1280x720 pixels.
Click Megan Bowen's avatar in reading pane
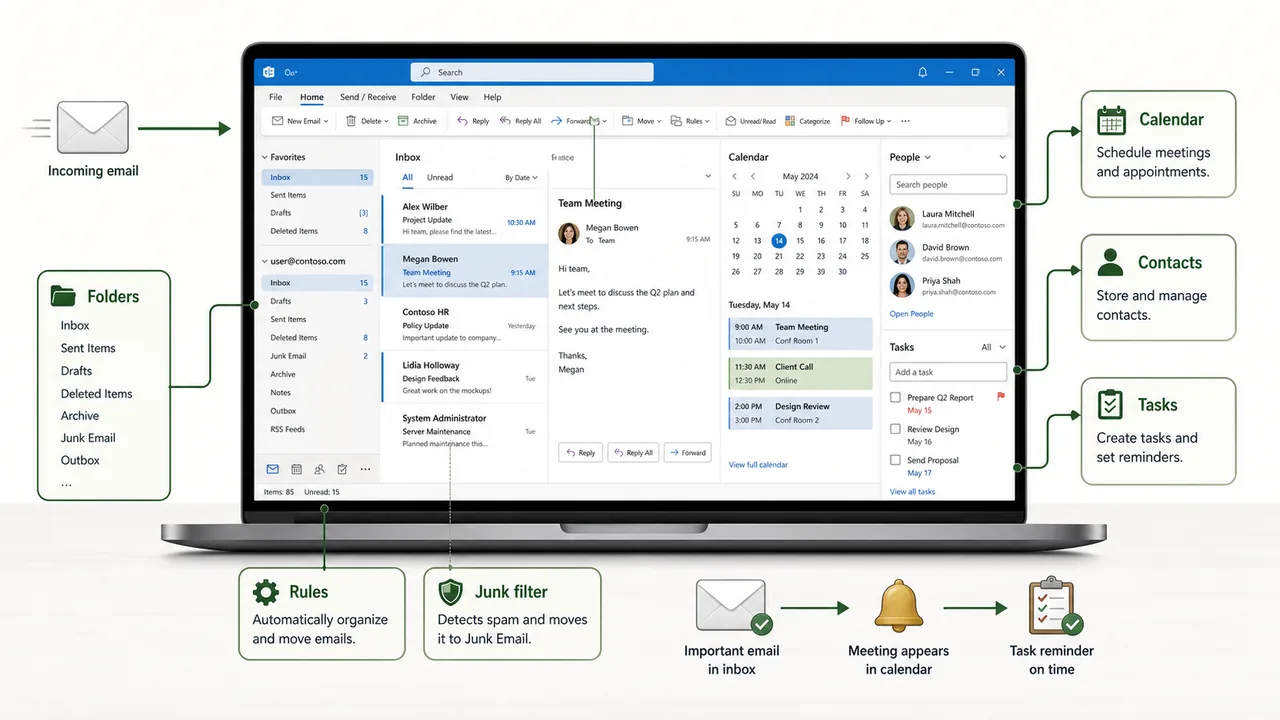[x=569, y=233]
